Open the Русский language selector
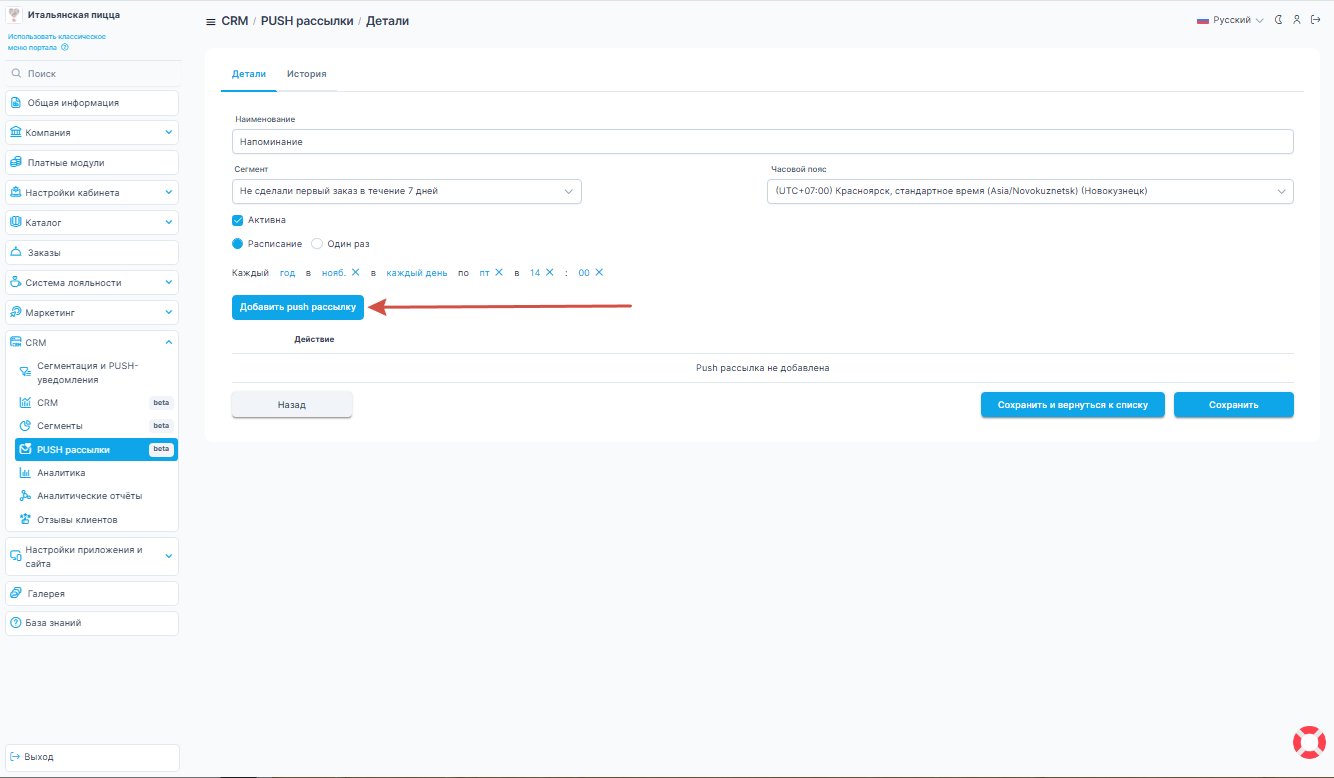1334x778 pixels. [1230, 20]
